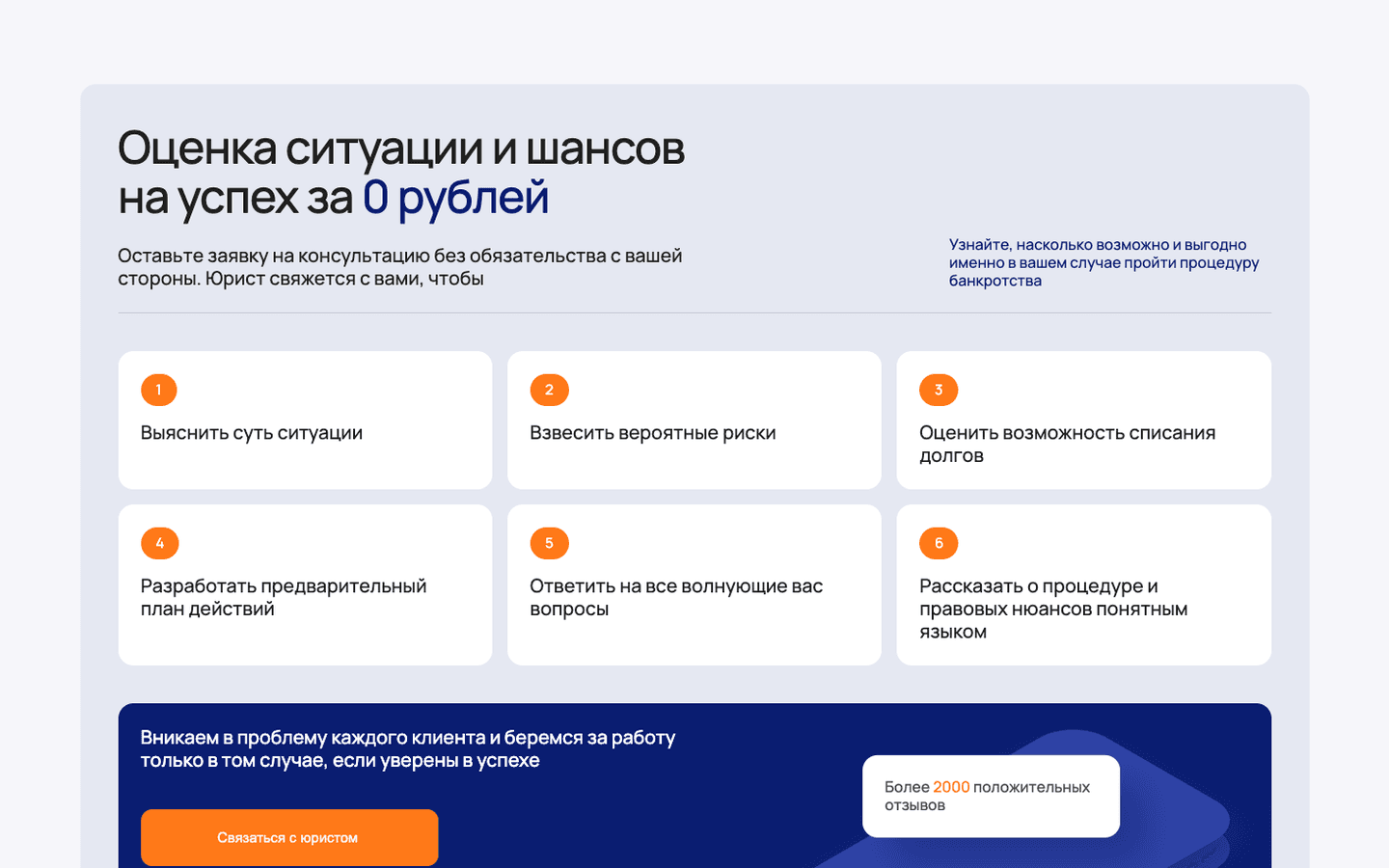Click the 'Узнайте, насколько возможно и выгодно' note
Viewport: 1389px width, 868px height.
pyautogui.click(x=1104, y=262)
